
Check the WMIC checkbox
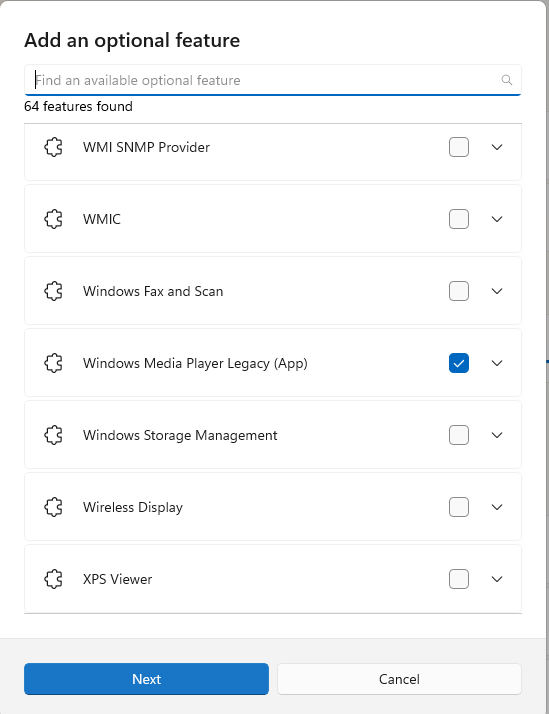coord(459,219)
